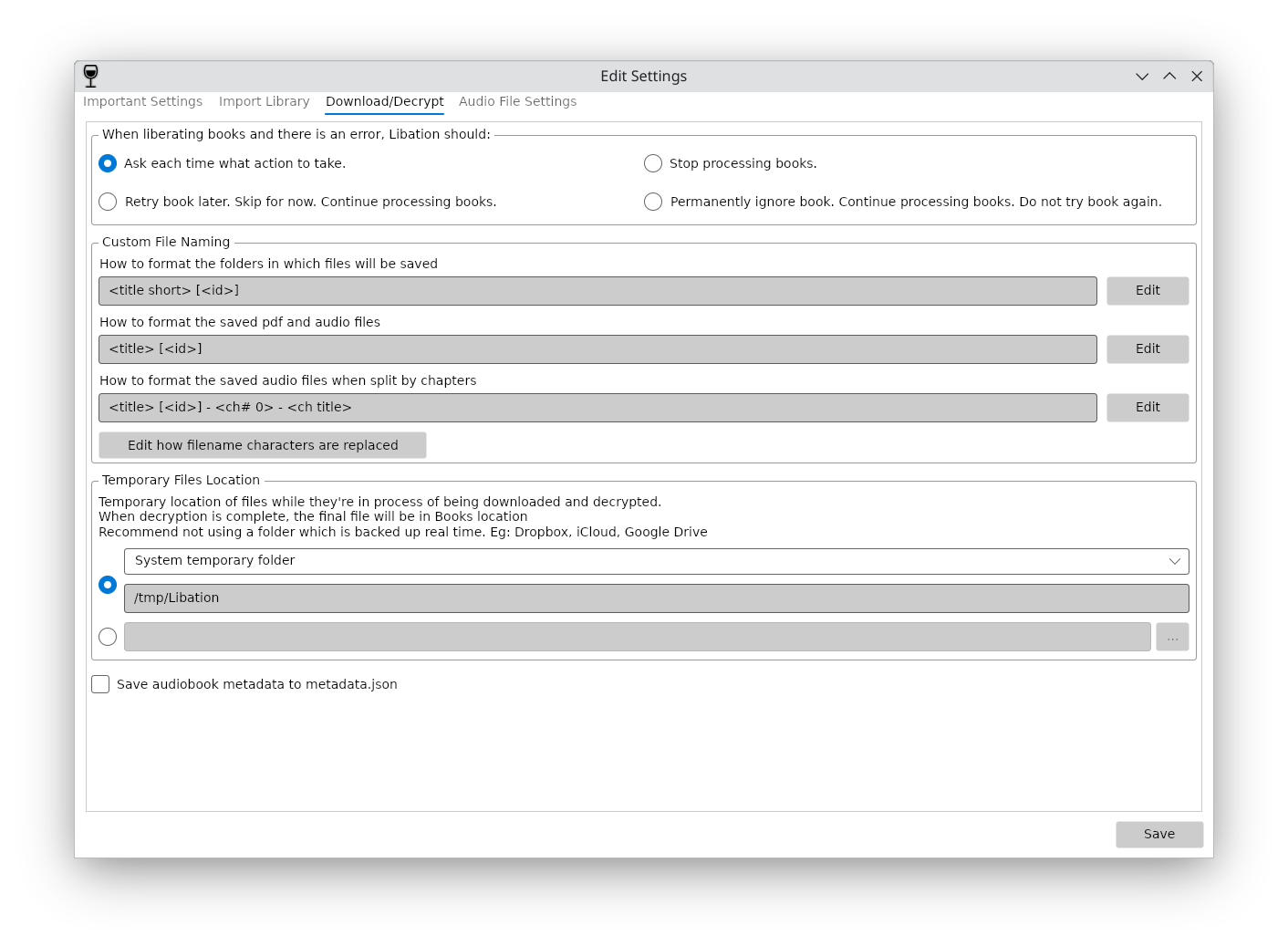Edit the saved pdf and audio file format
Image resolution: width=1288 pixels, height=946 pixels.
(1147, 348)
